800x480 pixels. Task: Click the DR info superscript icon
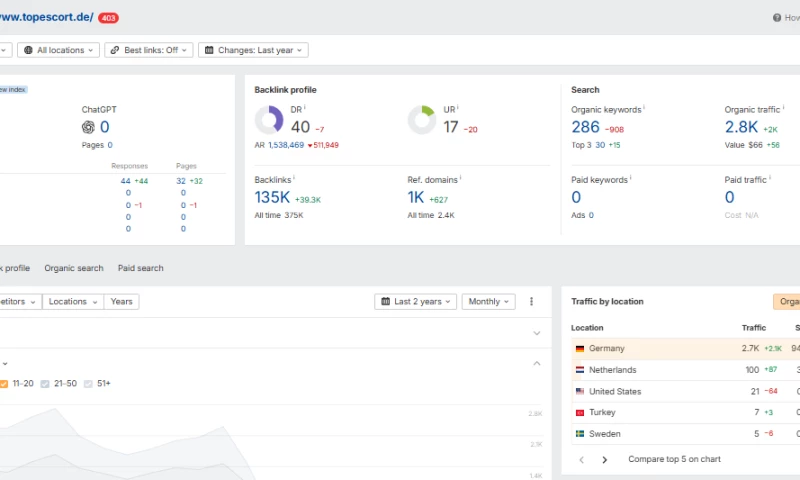click(x=305, y=107)
